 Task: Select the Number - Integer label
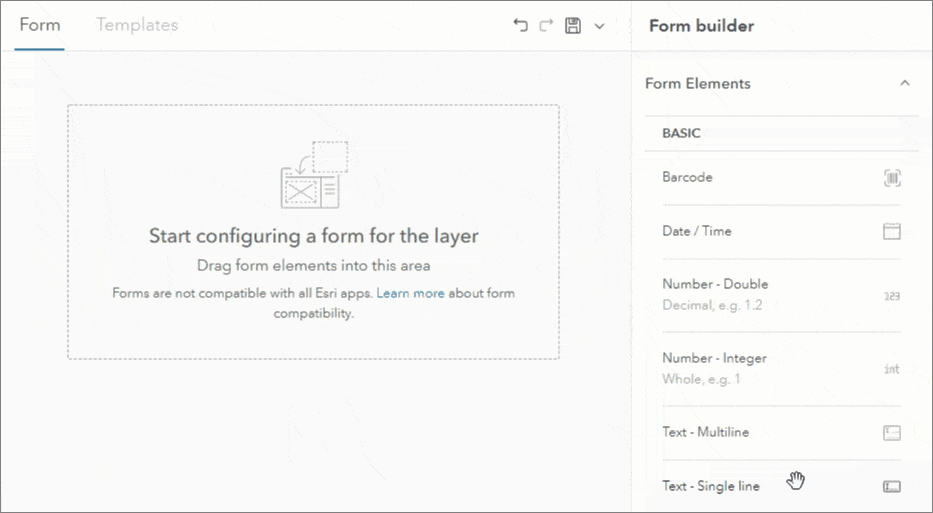[714, 358]
